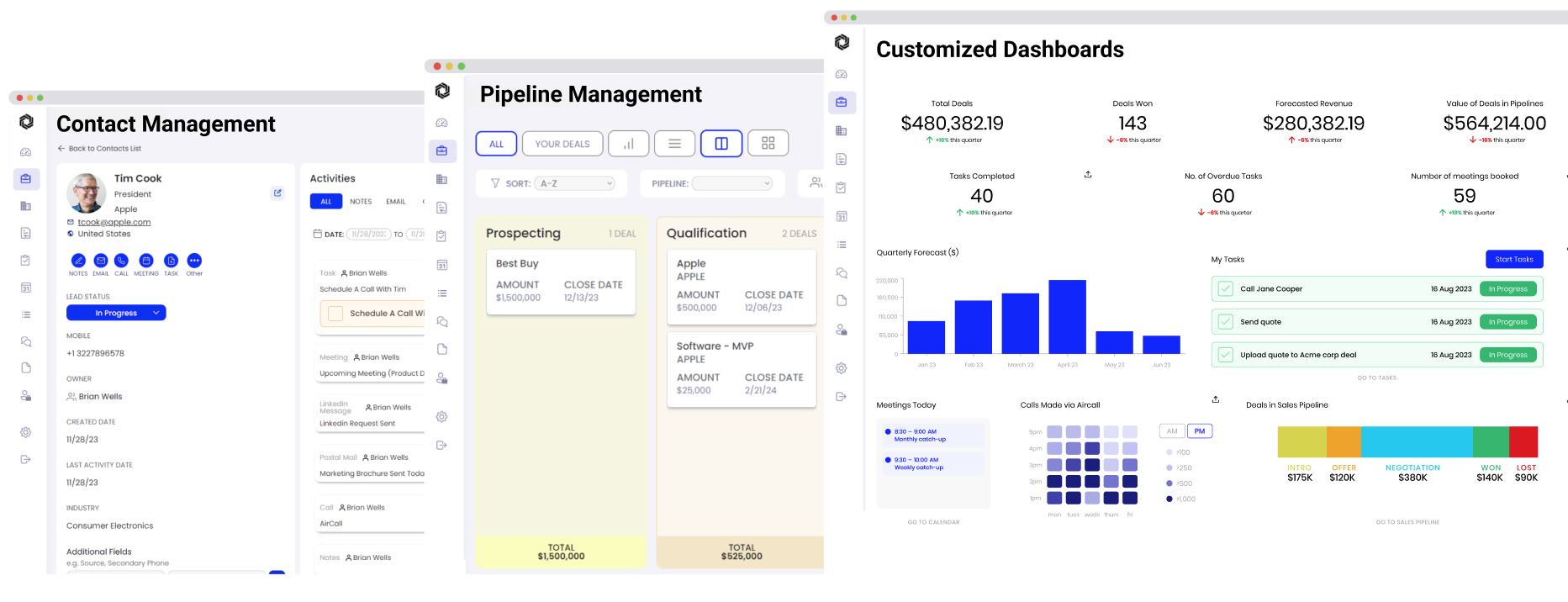Image resolution: width=1568 pixels, height=602 pixels.
Task: Check the Call Jane Cooper task checkbox
Action: point(1226,288)
